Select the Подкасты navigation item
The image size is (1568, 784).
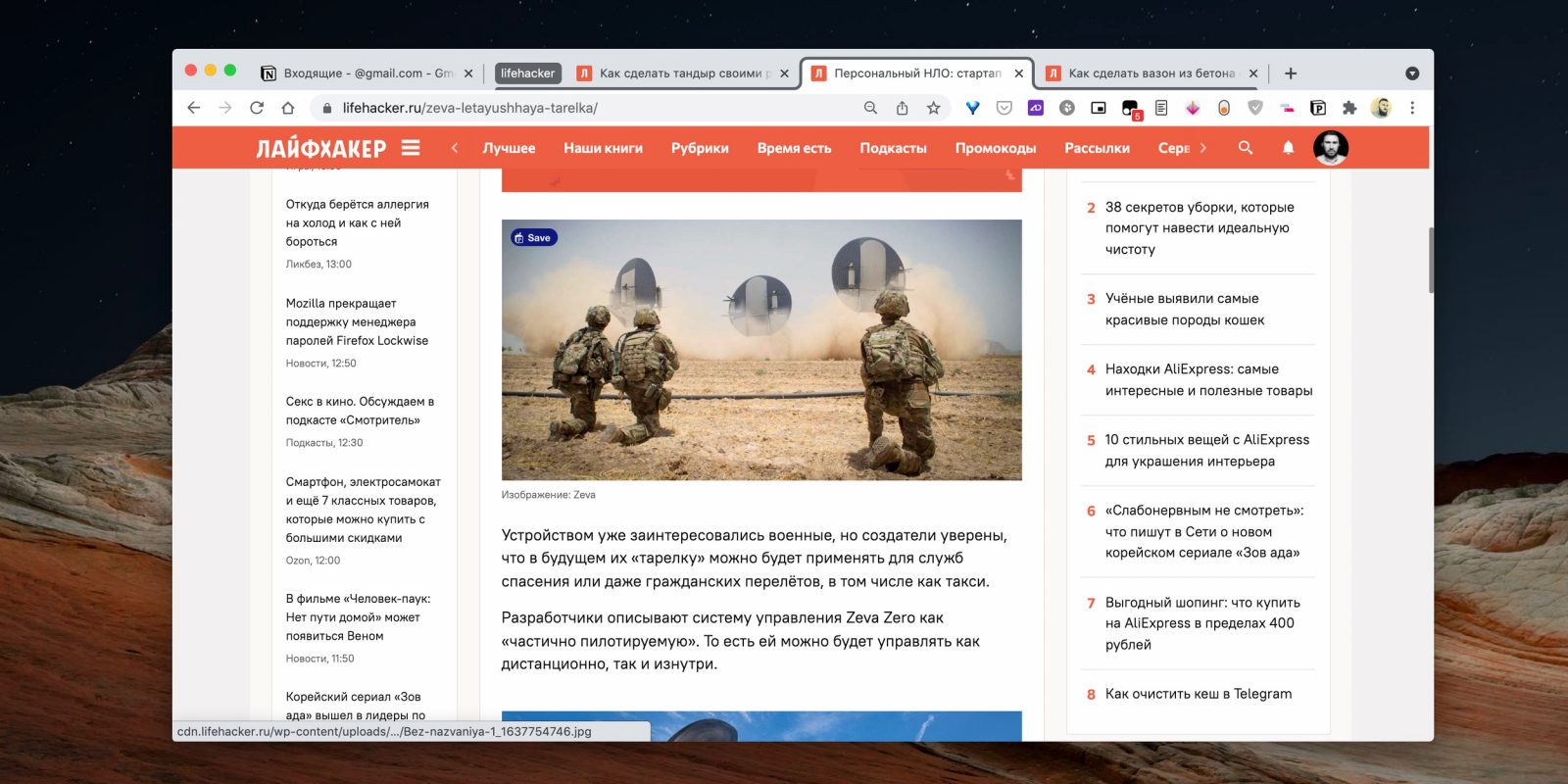click(893, 148)
